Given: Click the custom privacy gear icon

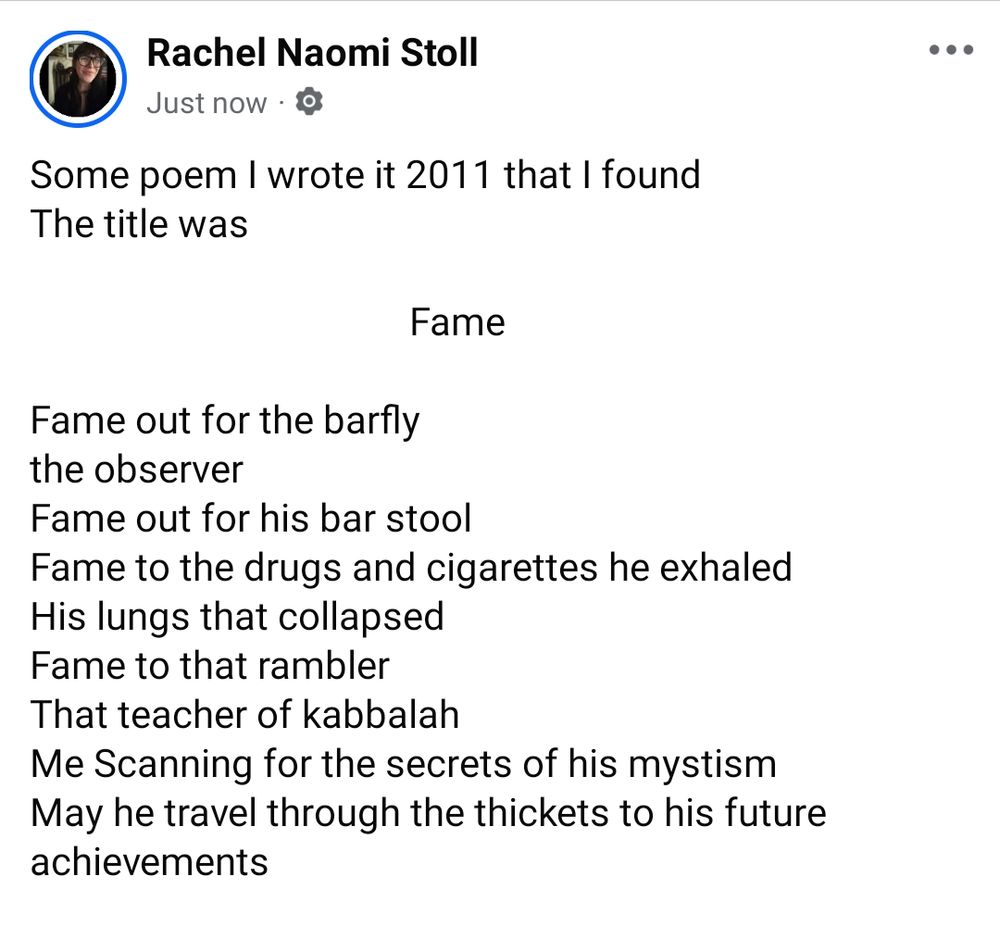Looking at the screenshot, I should pyautogui.click(x=309, y=102).
